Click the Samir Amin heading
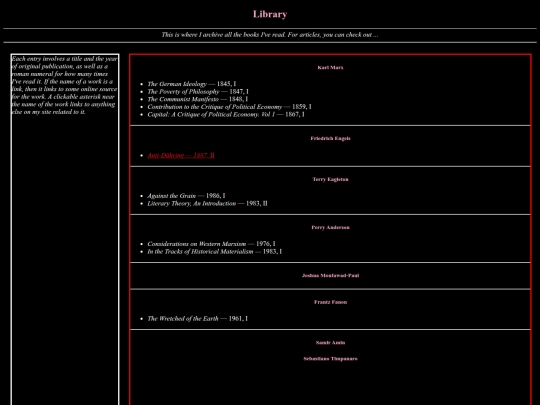 click(330, 343)
